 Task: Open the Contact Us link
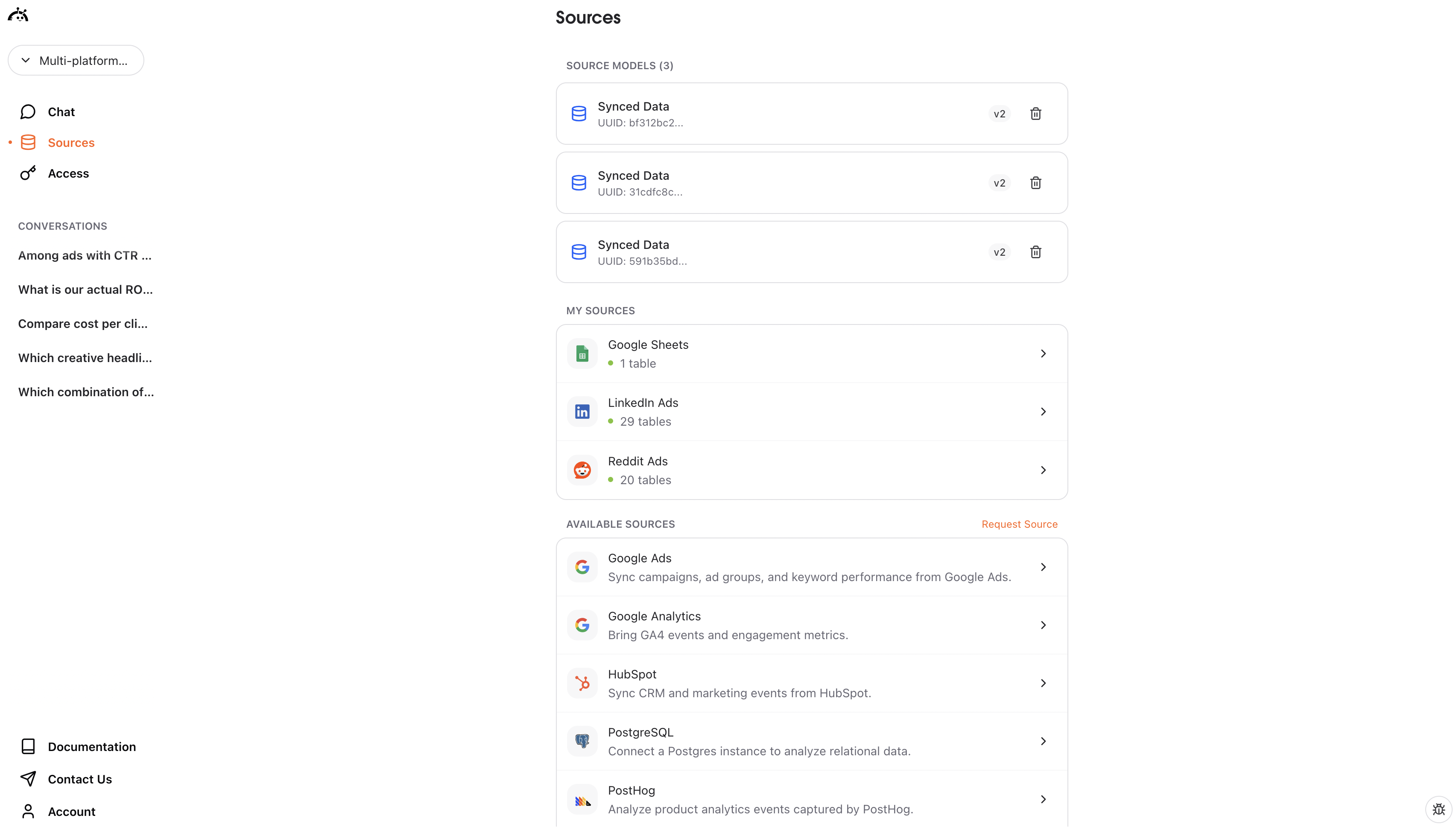coord(79,779)
